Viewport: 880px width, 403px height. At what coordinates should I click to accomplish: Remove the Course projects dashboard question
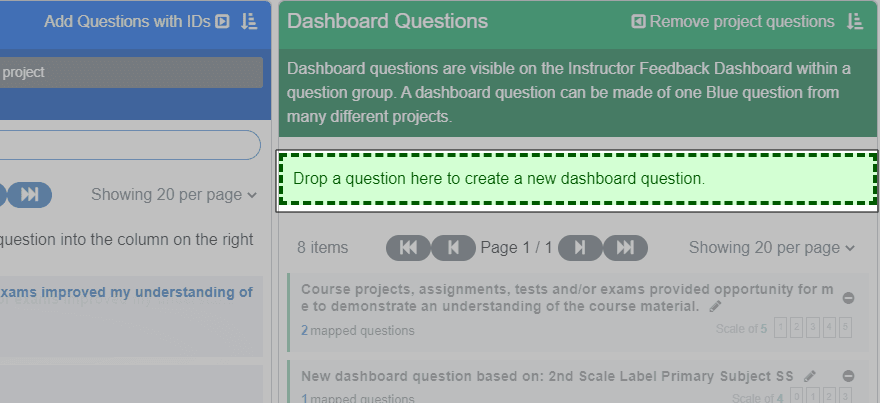click(x=849, y=298)
